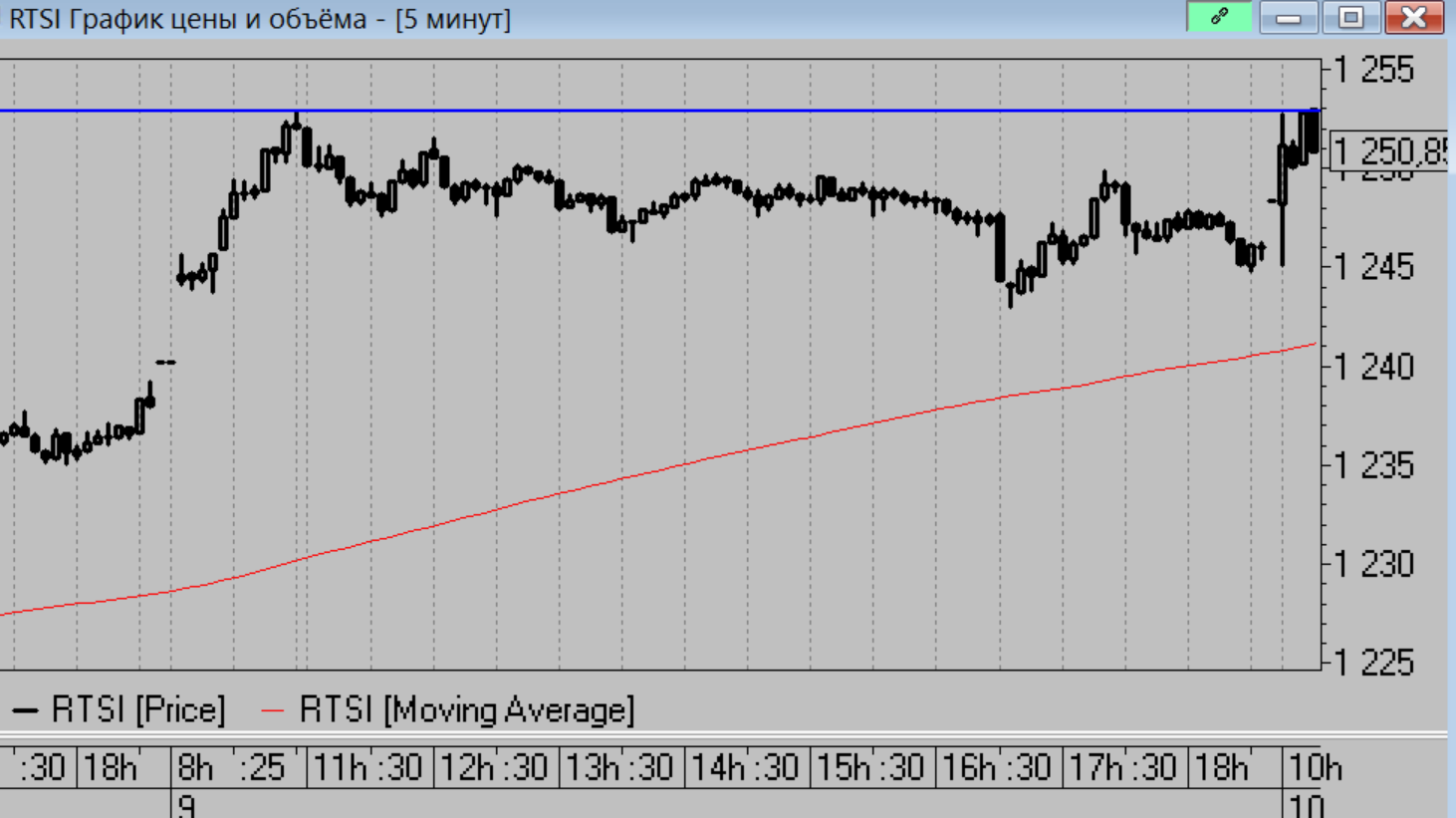Click the 10h time axis label
Image resolution: width=1456 pixels, height=818 pixels.
coord(1315,768)
